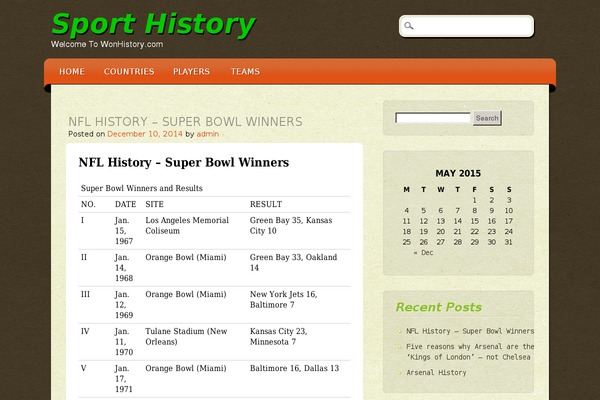The height and width of the screenshot is (400, 600).
Task: Click the NO. column header
Action: pyautogui.click(x=88, y=204)
